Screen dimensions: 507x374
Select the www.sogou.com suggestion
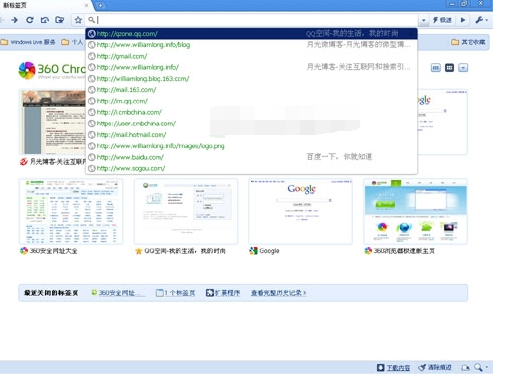pos(251,168)
